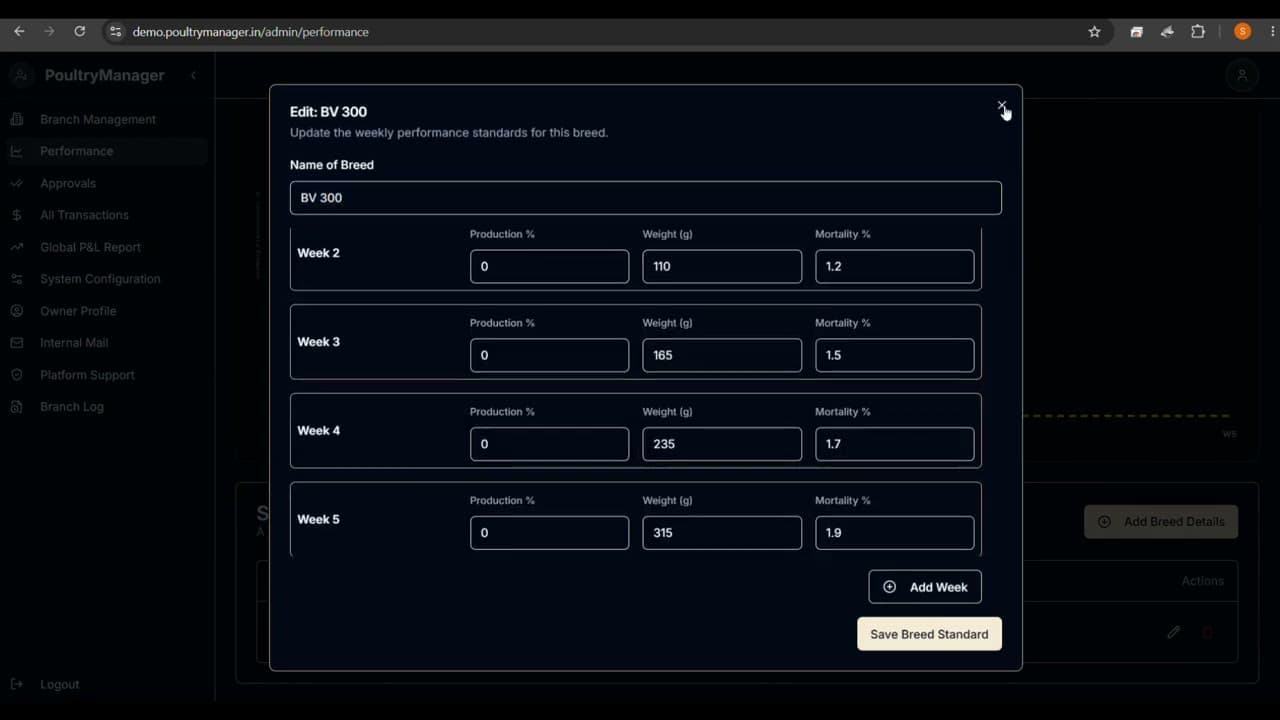
Task: Edit Week 5 Production % field
Action: (x=549, y=533)
